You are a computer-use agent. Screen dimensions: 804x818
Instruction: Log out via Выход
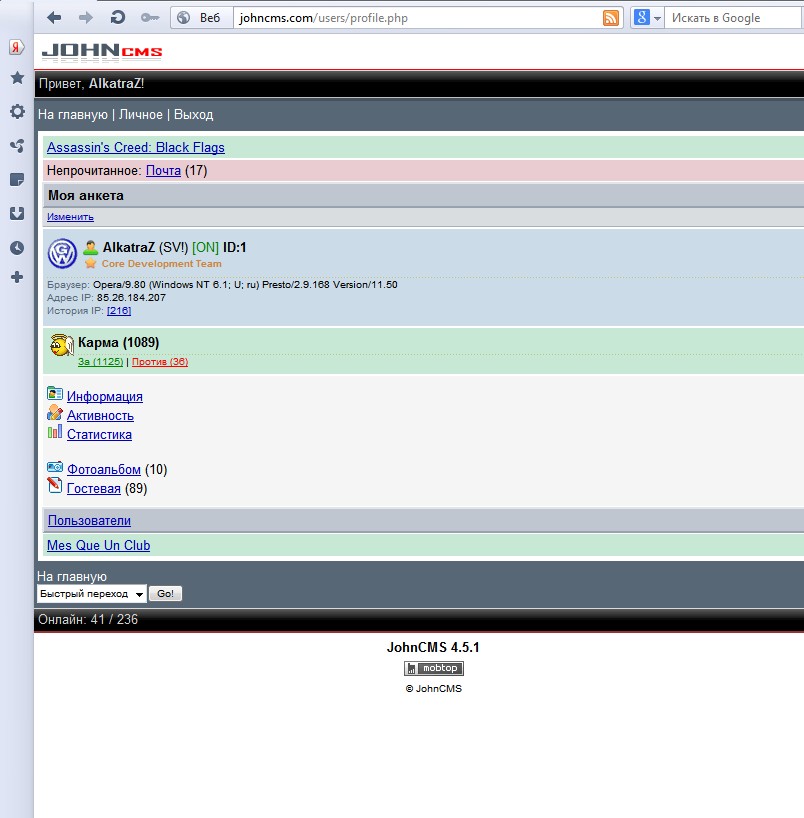tap(194, 114)
